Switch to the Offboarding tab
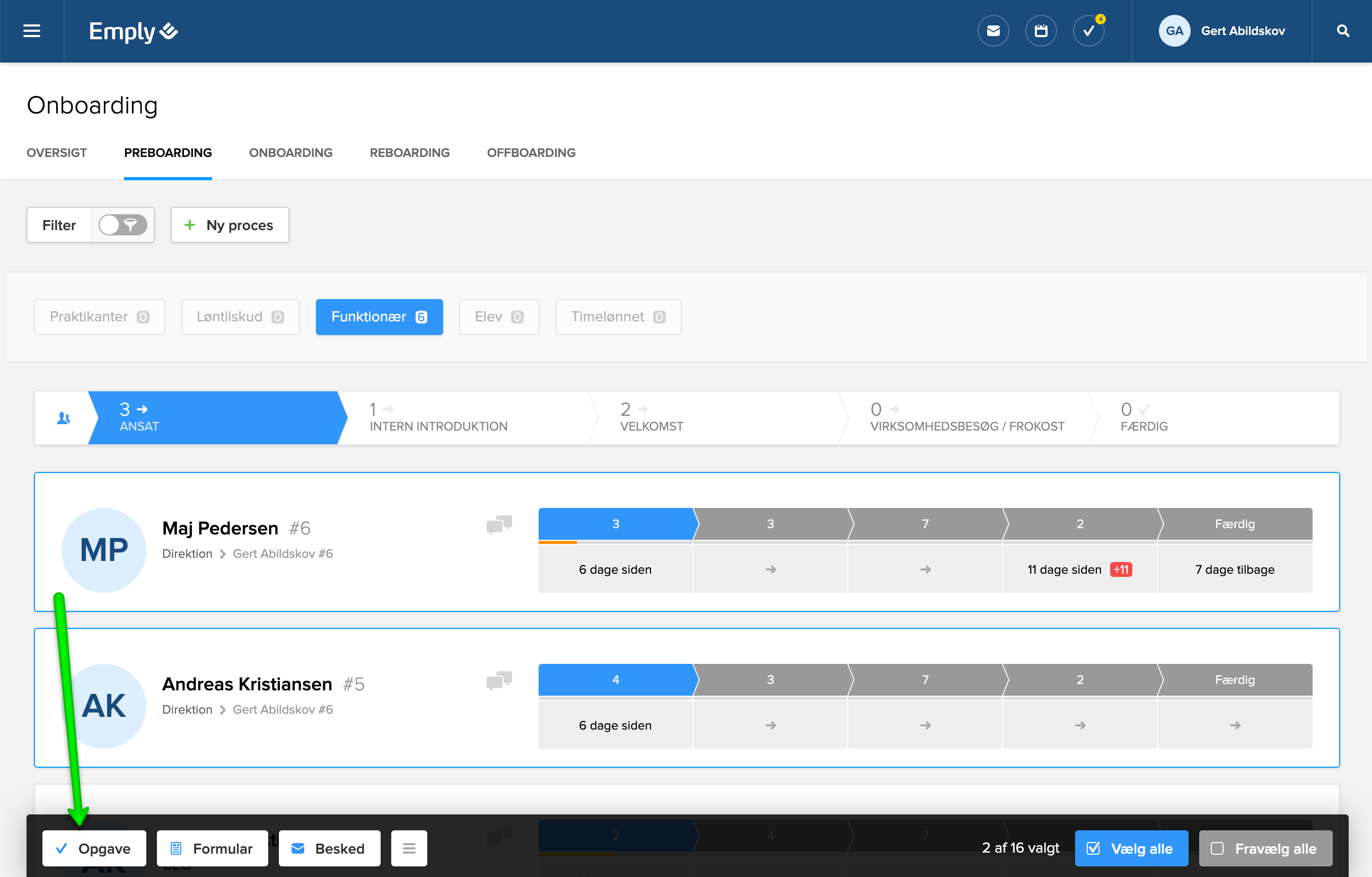This screenshot has height=877, width=1372. [x=531, y=153]
